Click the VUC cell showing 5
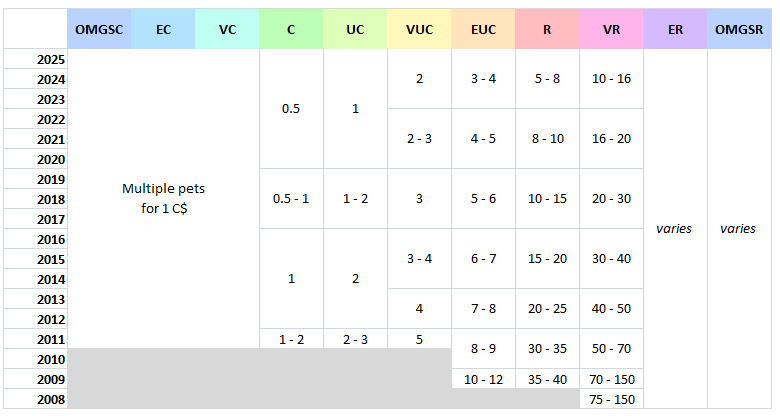The image size is (780, 416). 419,339
